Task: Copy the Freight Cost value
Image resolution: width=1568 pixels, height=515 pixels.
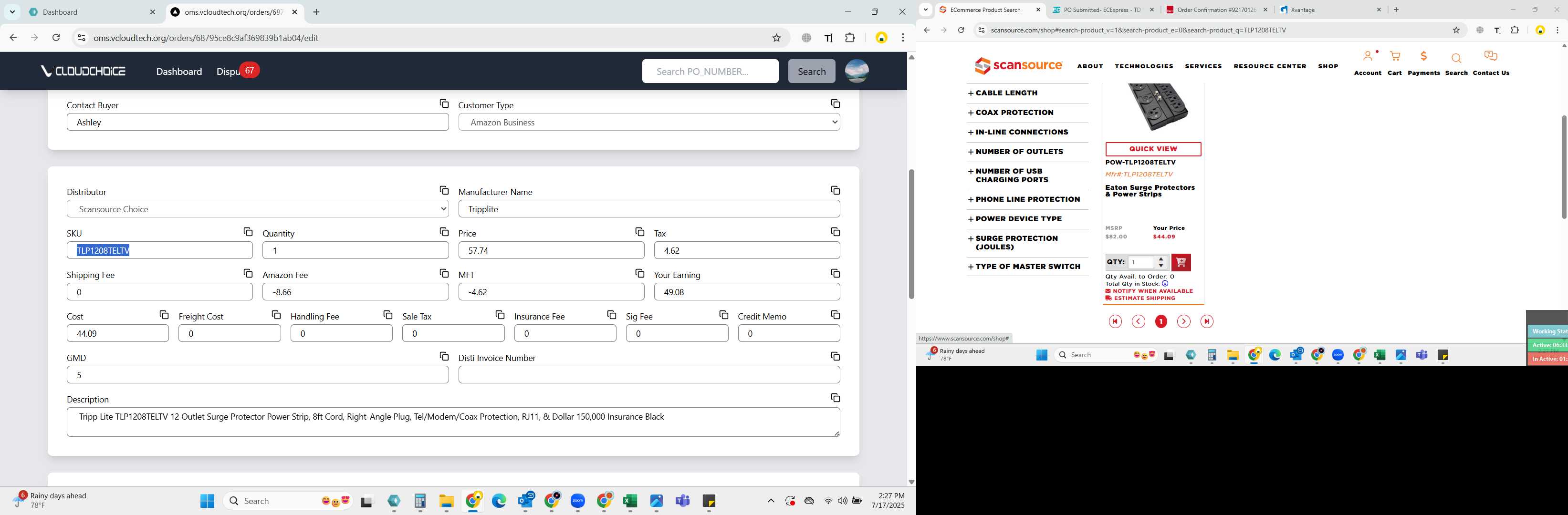Action: 276,315
